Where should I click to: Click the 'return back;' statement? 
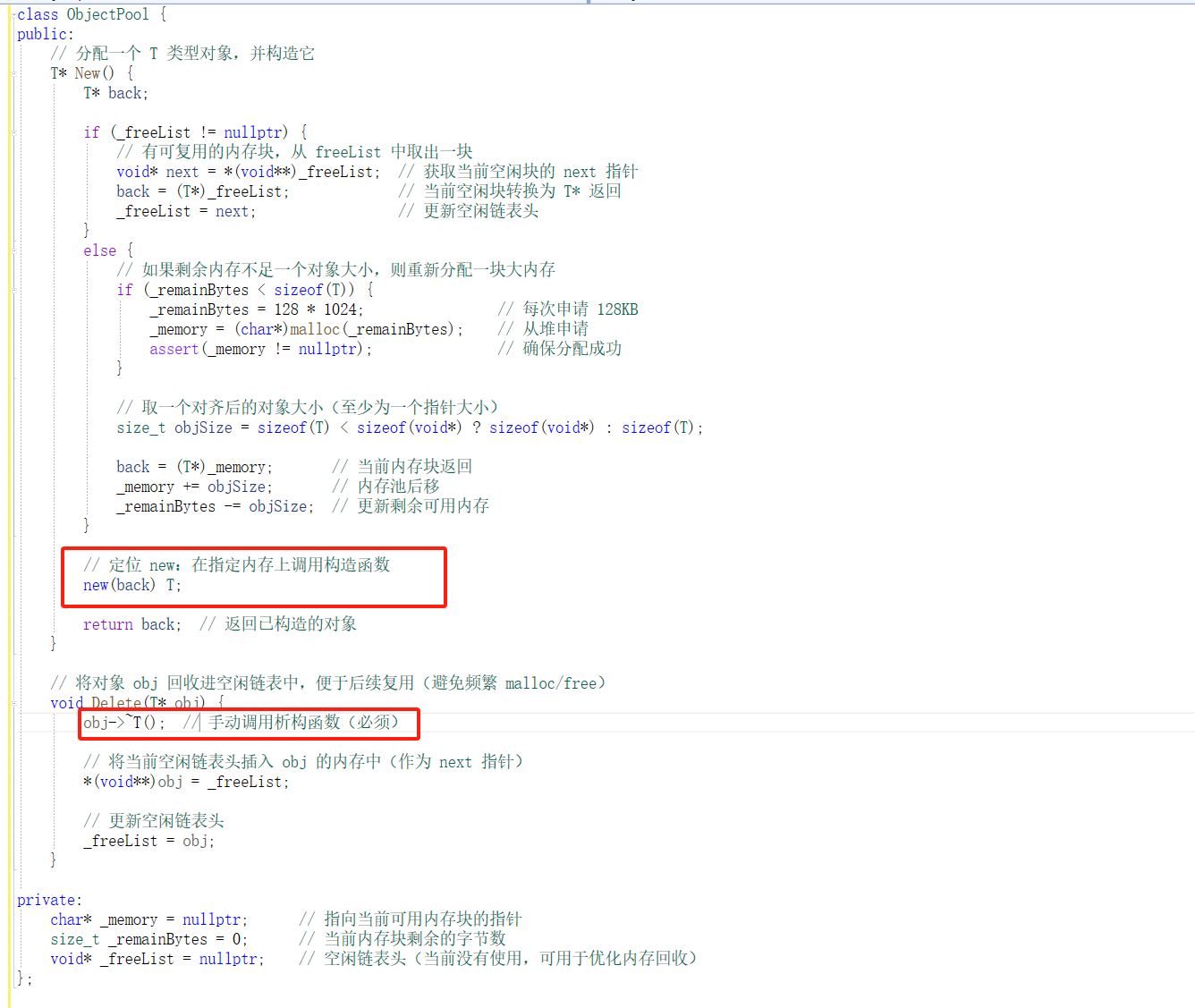click(x=132, y=624)
